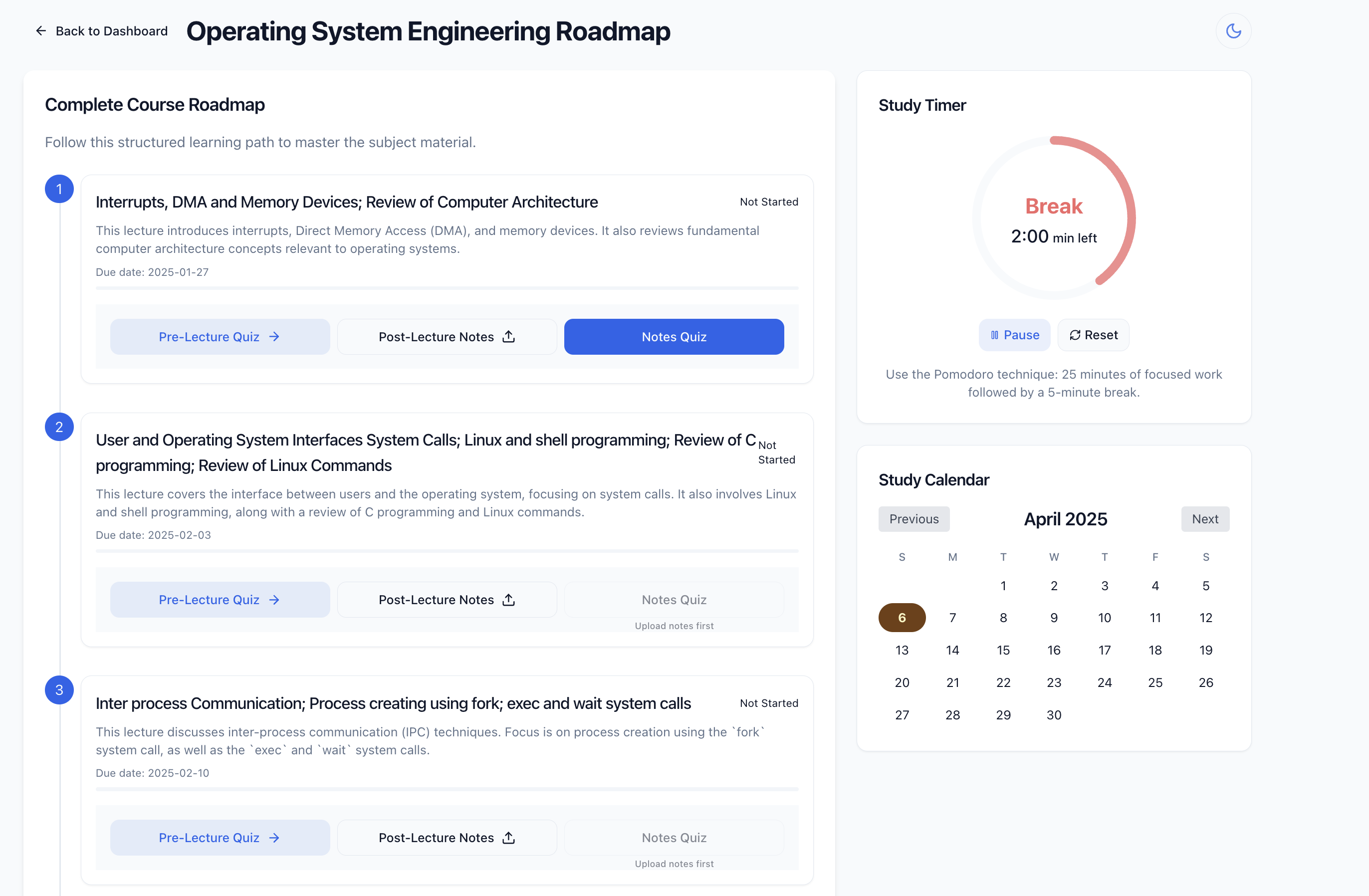
Task: Upload Post-Lecture Notes for lecture 3
Action: pyautogui.click(x=447, y=838)
